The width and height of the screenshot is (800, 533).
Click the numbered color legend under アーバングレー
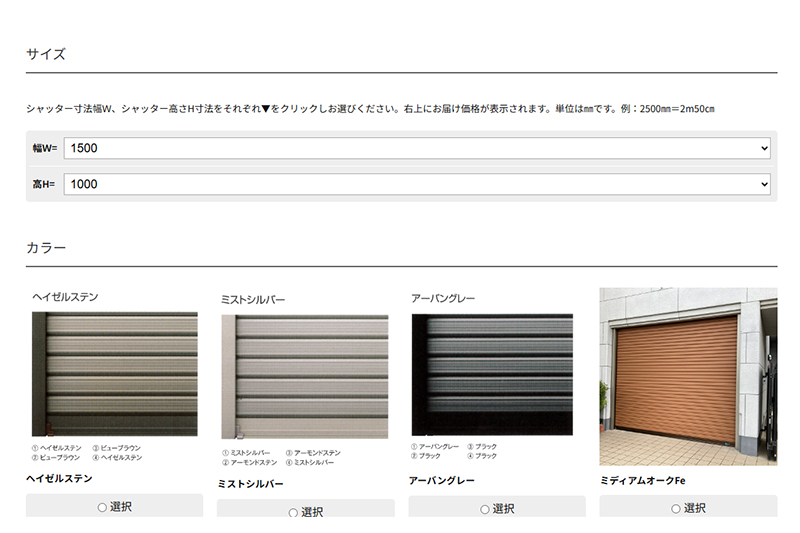(x=454, y=451)
